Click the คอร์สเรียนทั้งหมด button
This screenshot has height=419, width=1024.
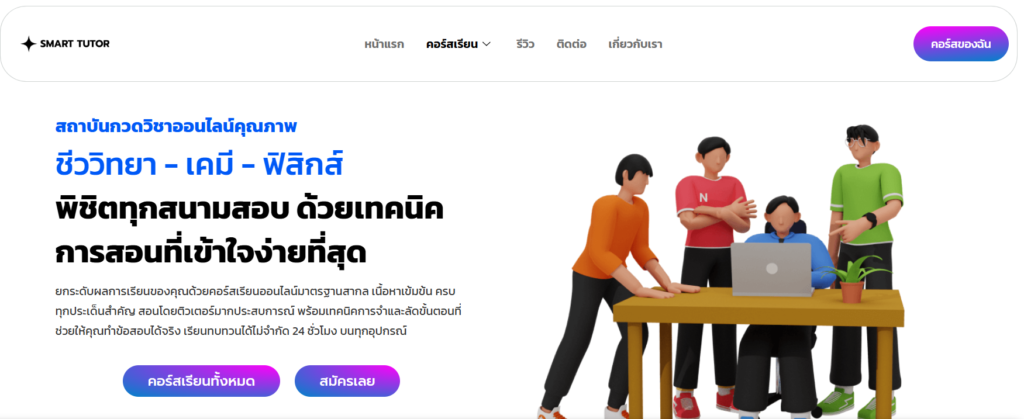click(x=201, y=381)
